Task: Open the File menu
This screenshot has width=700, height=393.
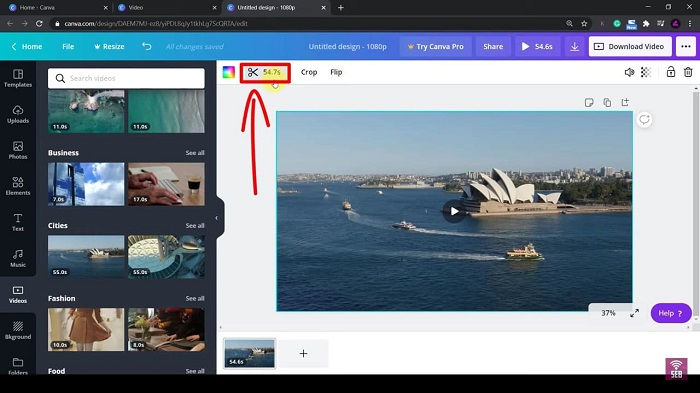Action: (68, 46)
